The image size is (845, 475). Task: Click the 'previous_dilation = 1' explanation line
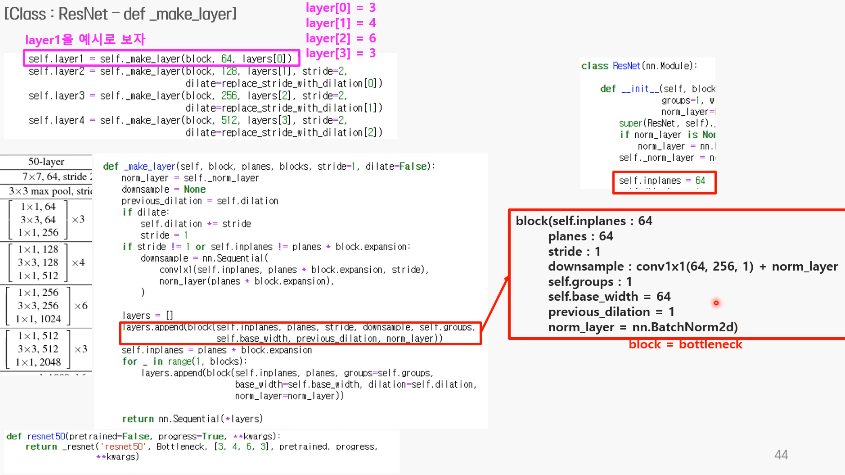611,312
